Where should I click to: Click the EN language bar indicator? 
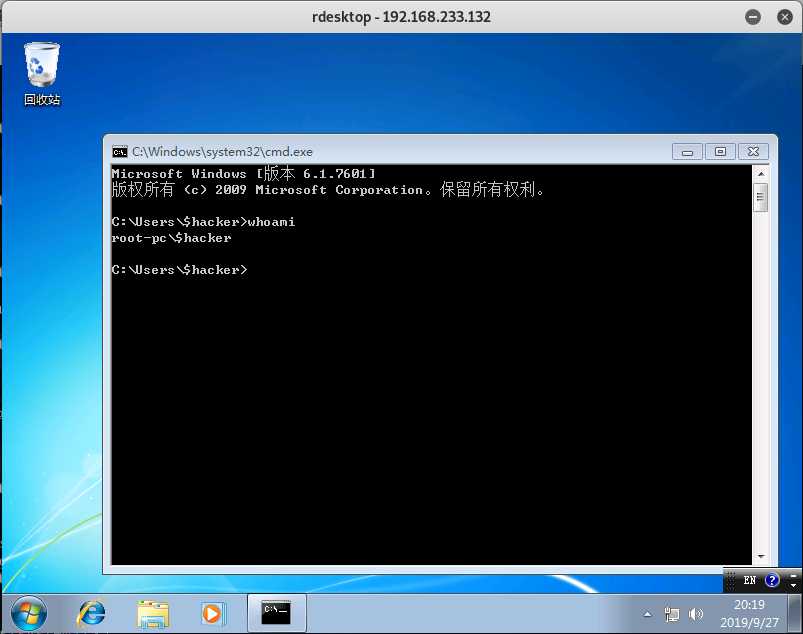coord(750,580)
